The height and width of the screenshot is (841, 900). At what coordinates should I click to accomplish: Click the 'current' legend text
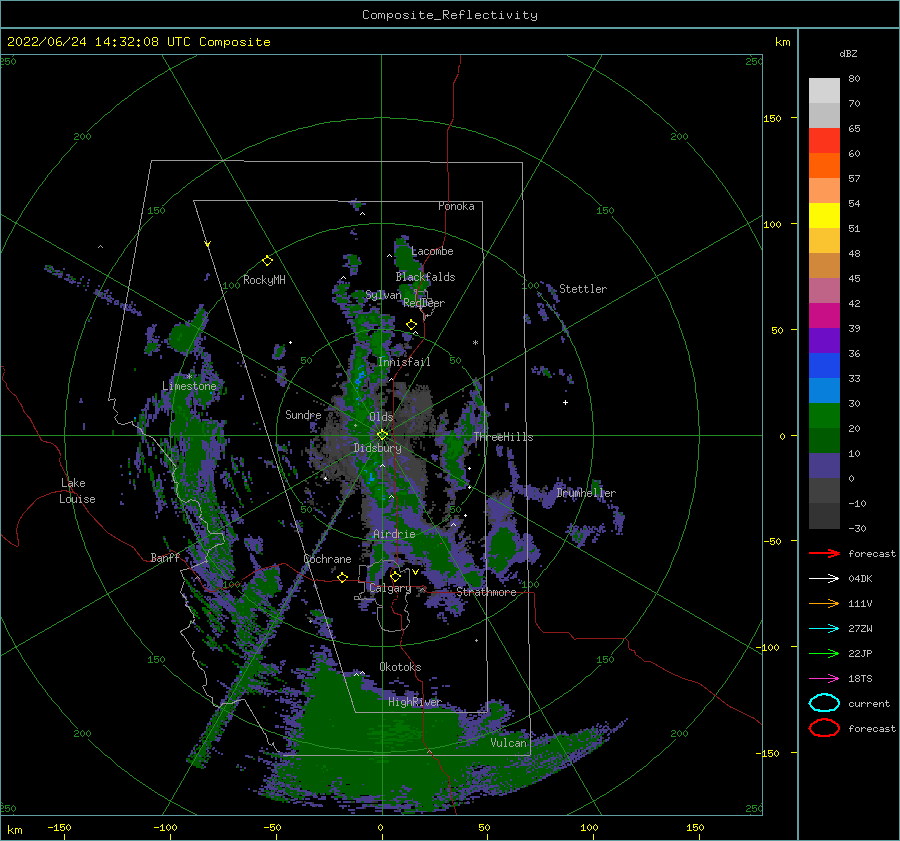869,703
